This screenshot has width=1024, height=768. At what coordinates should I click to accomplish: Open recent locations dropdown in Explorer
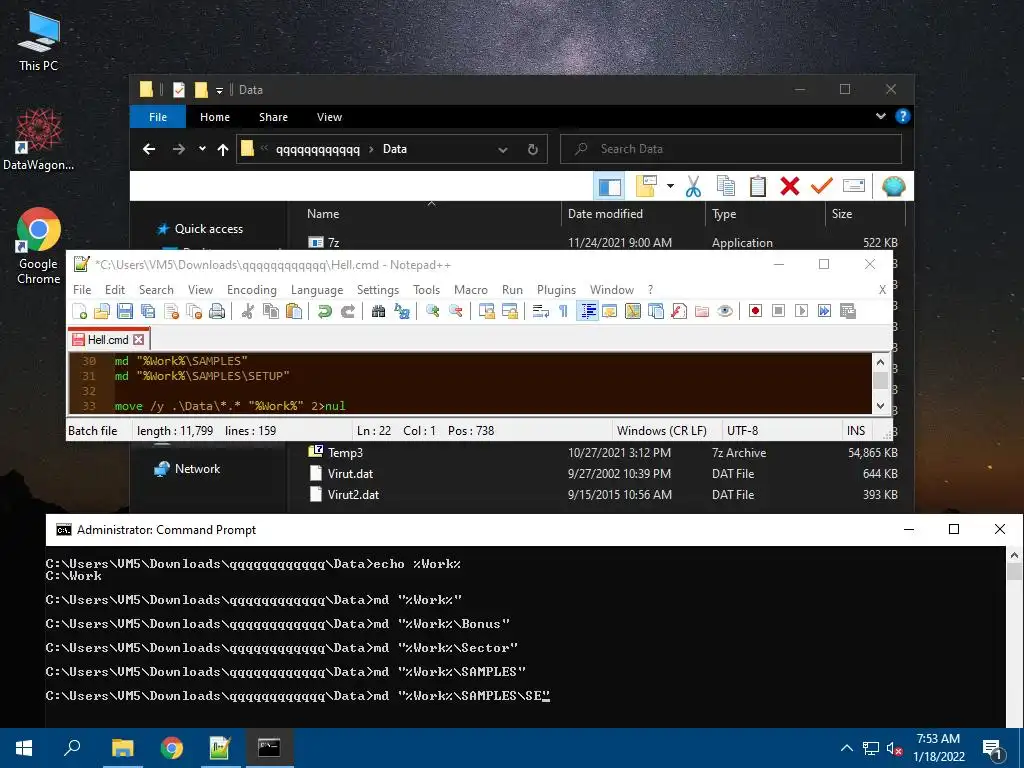pos(202,150)
